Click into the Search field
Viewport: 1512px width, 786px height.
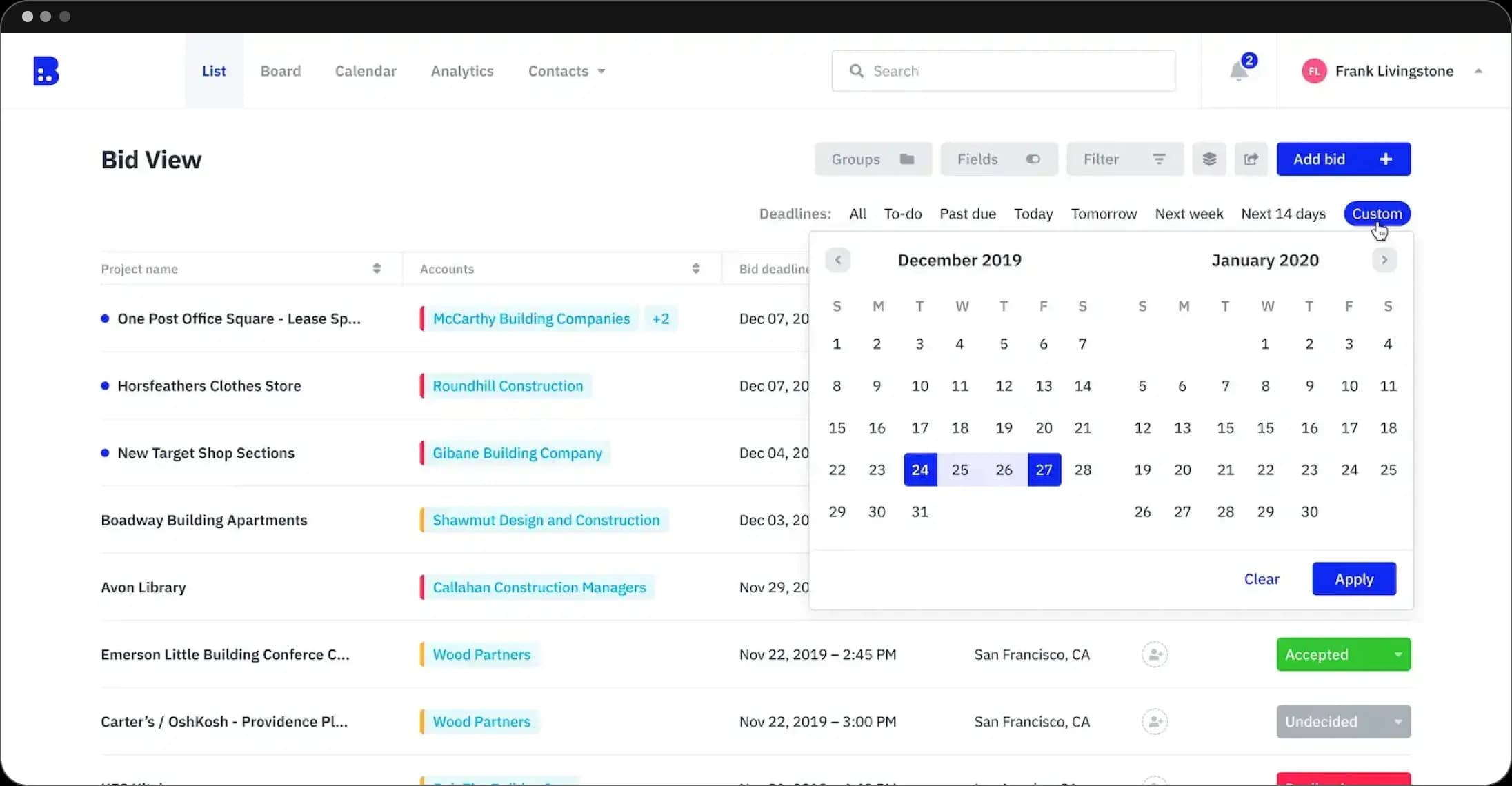[1004, 71]
